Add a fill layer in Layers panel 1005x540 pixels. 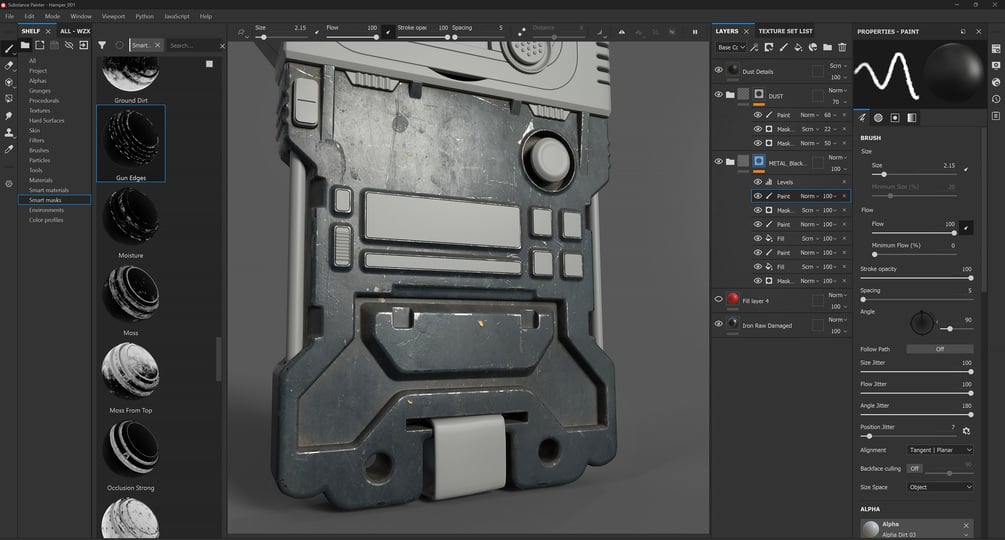click(x=798, y=47)
